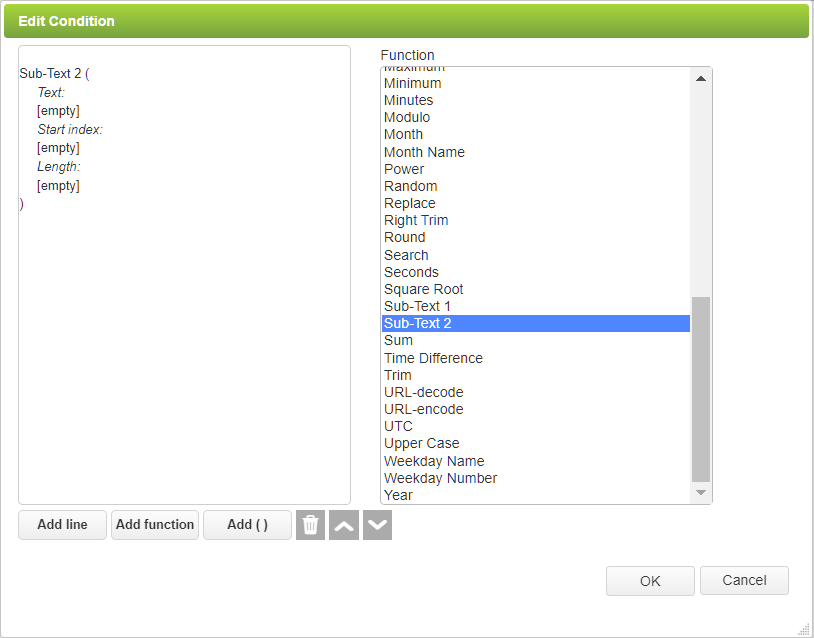Click [empty] value under Length:
Viewport: 814px width, 638px height.
pos(58,186)
